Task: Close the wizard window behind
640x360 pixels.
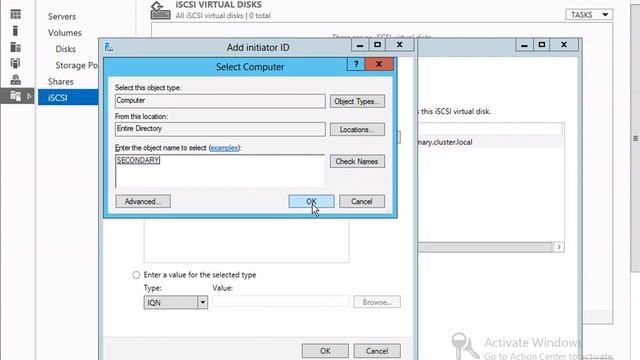Action: pyautogui.click(x=564, y=45)
